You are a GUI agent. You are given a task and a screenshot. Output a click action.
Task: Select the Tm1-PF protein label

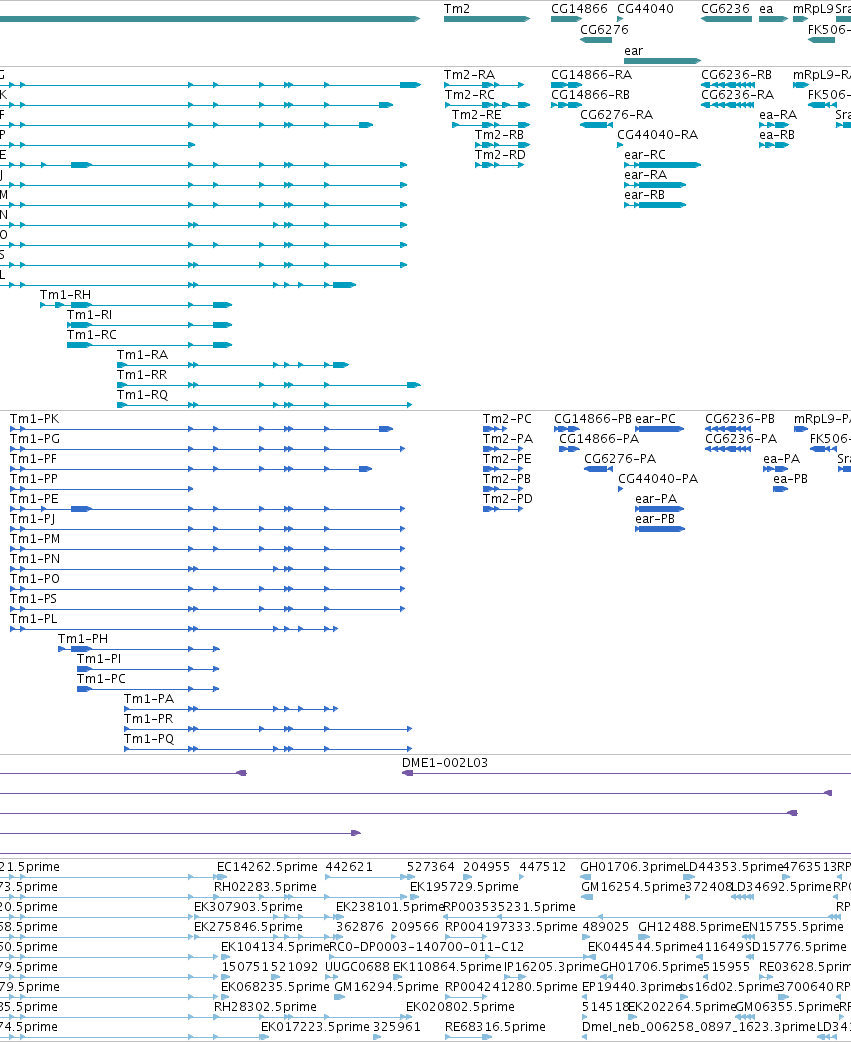coord(33,459)
